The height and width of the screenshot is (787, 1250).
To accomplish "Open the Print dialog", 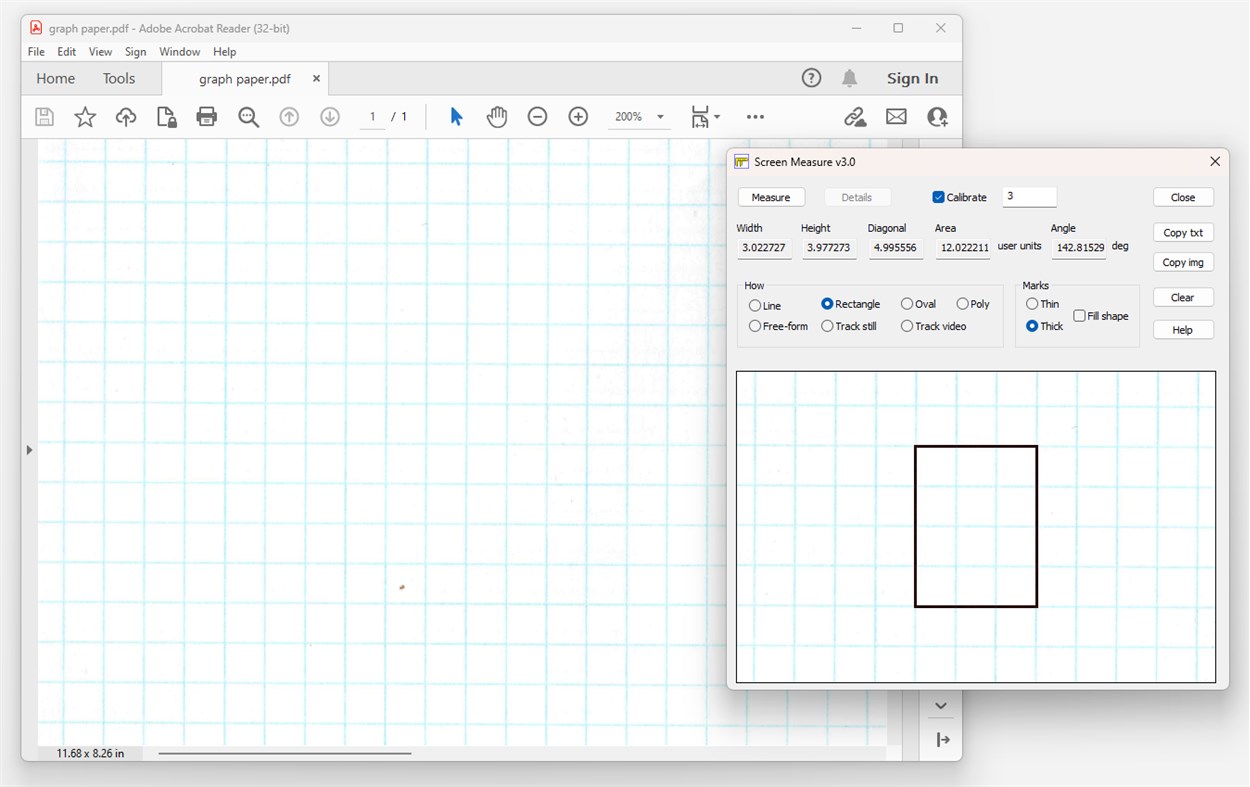I will click(x=206, y=116).
